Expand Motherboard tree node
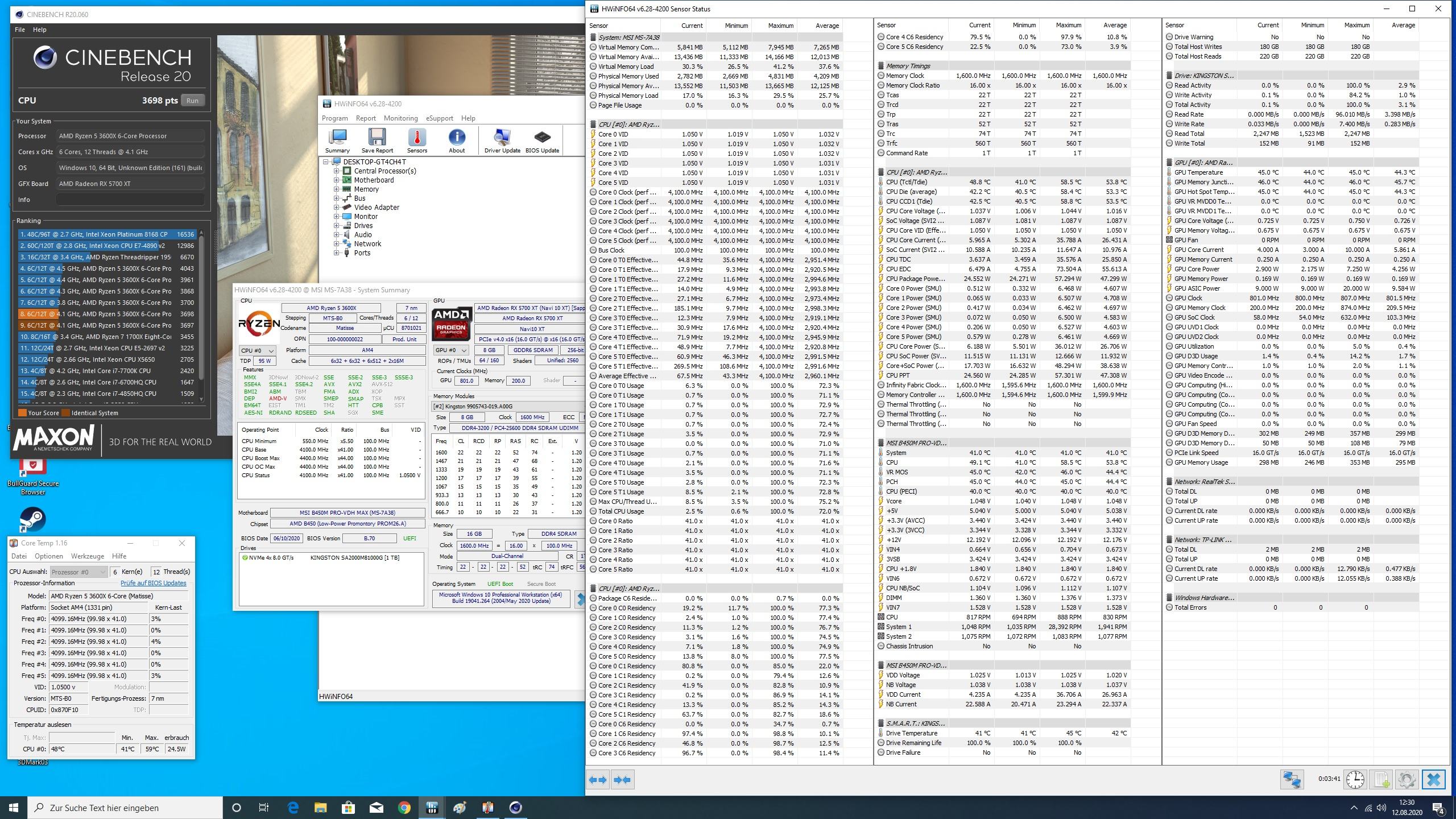Image resolution: width=1456 pixels, height=819 pixels. point(336,180)
